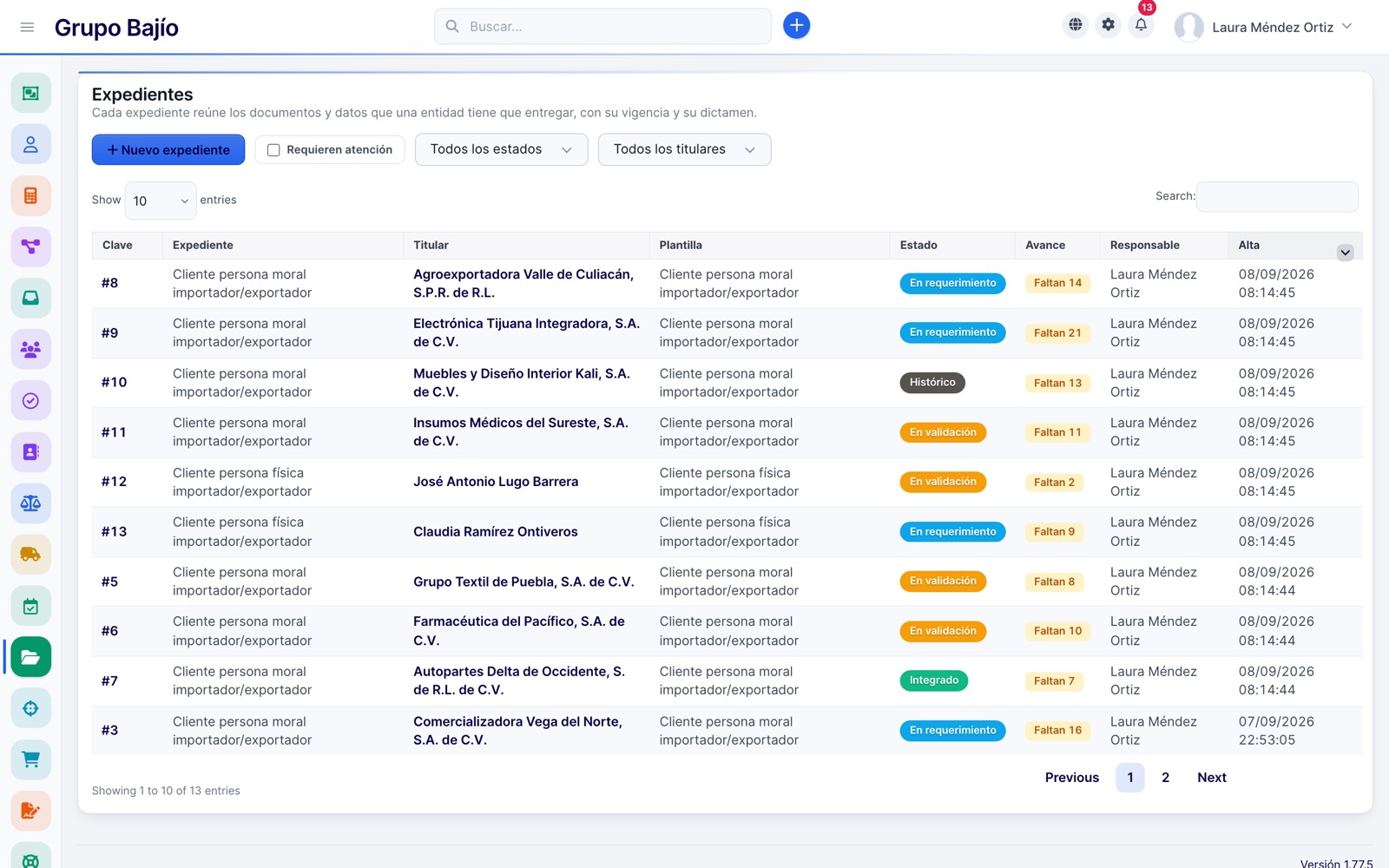Toggle the Requieren atención checkbox
The width and height of the screenshot is (1389, 868).
click(x=273, y=150)
